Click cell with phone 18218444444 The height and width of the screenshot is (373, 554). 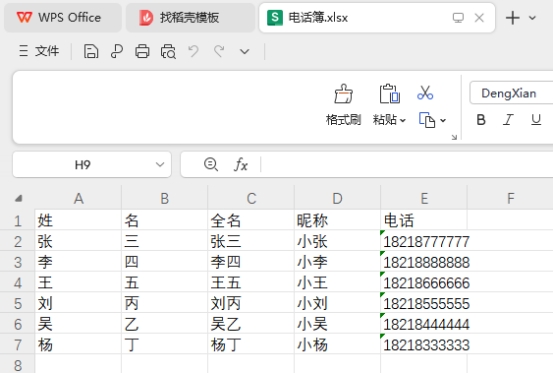(x=424, y=324)
